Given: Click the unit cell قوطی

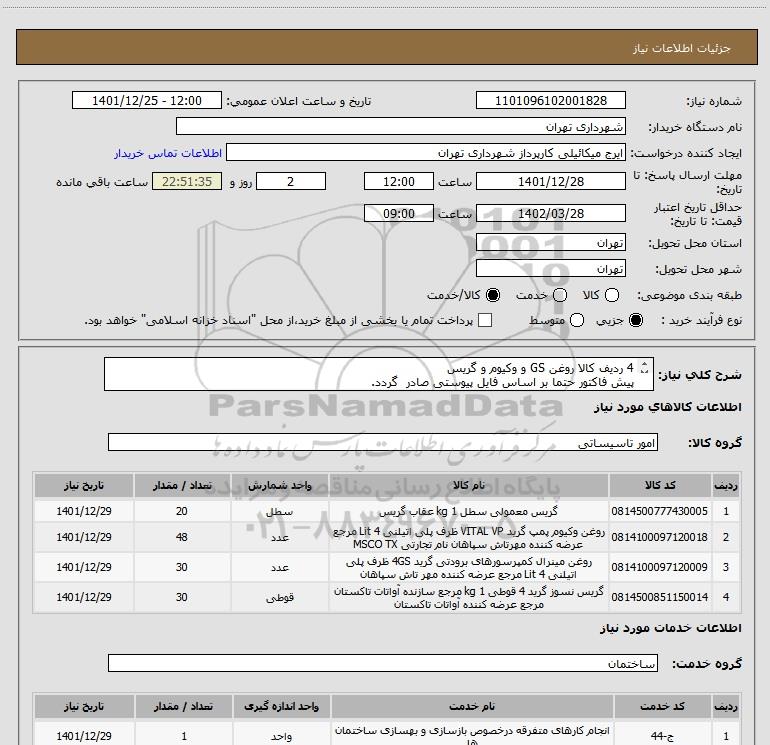Looking at the screenshot, I should (279, 597).
